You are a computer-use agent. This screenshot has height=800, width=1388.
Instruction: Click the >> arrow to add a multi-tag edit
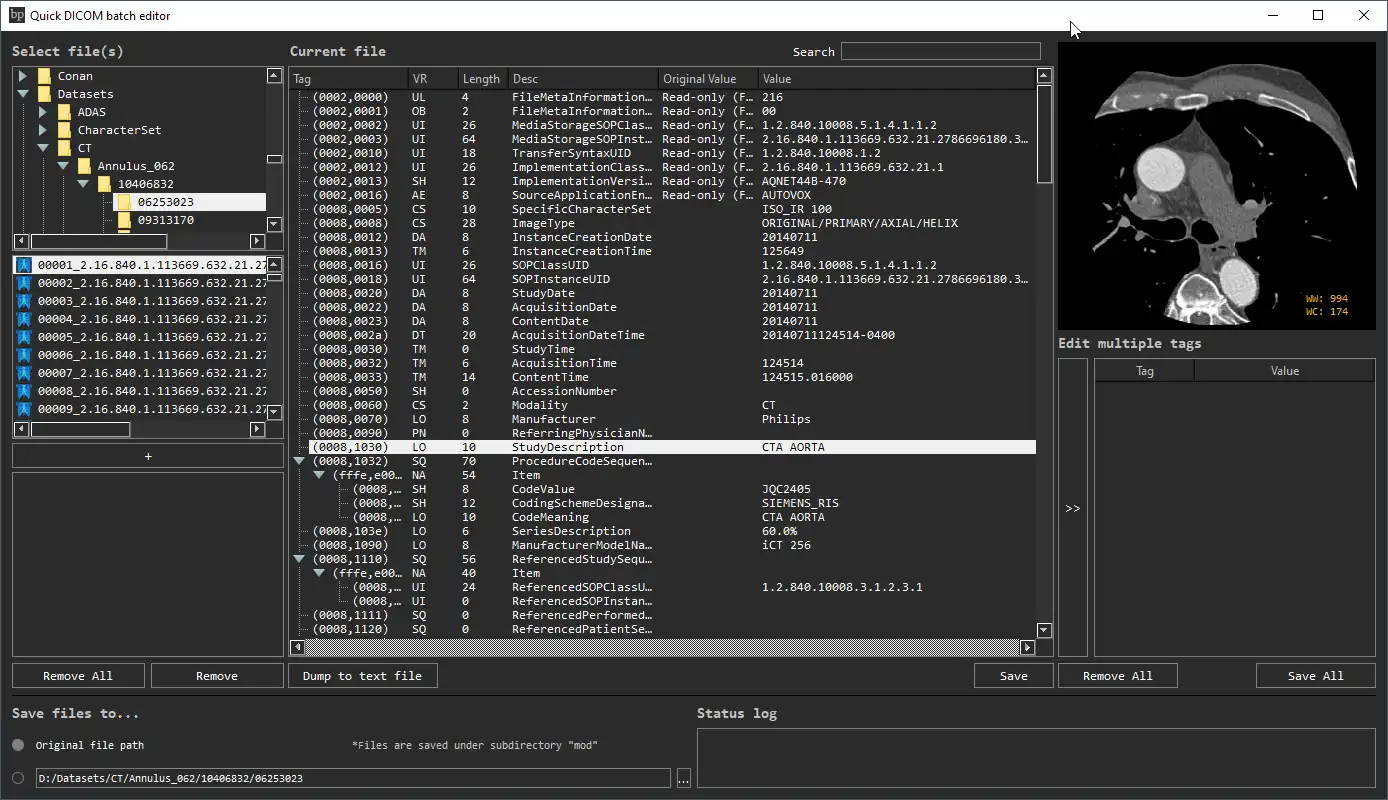1072,508
